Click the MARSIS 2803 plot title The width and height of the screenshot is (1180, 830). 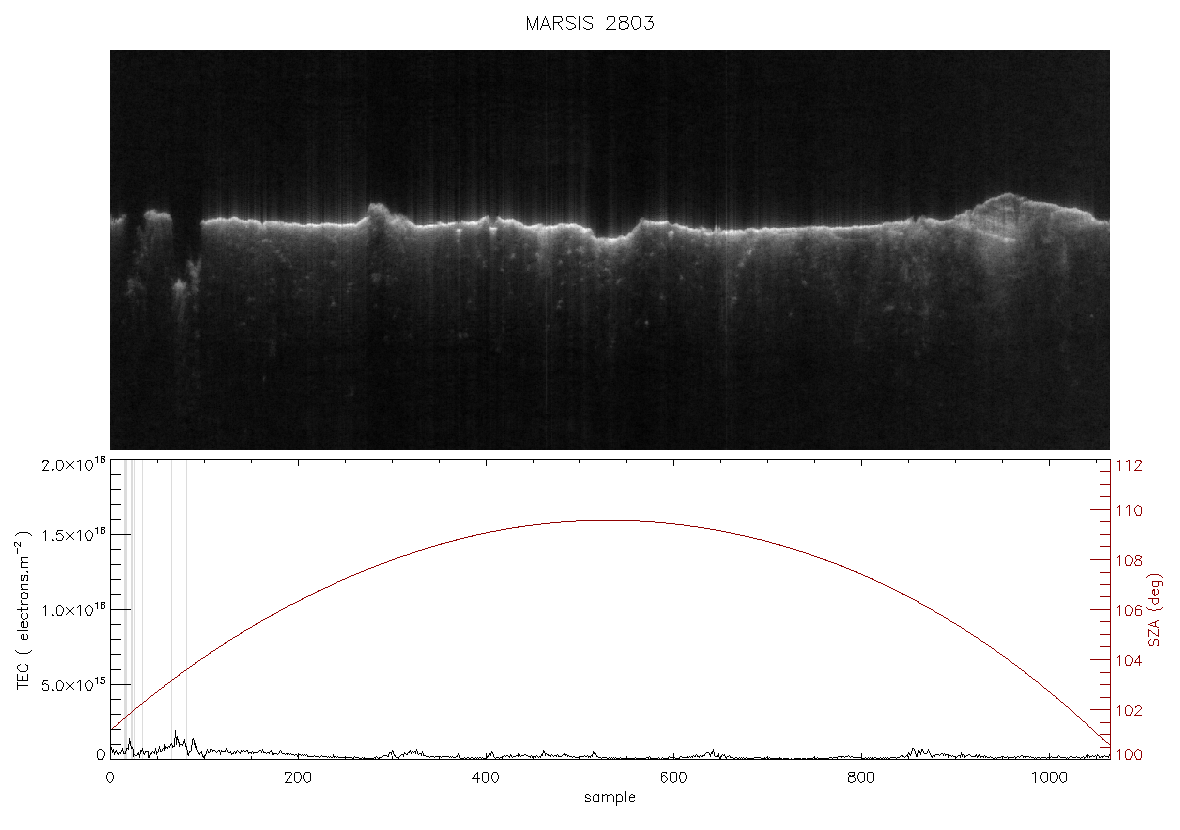pyautogui.click(x=590, y=23)
